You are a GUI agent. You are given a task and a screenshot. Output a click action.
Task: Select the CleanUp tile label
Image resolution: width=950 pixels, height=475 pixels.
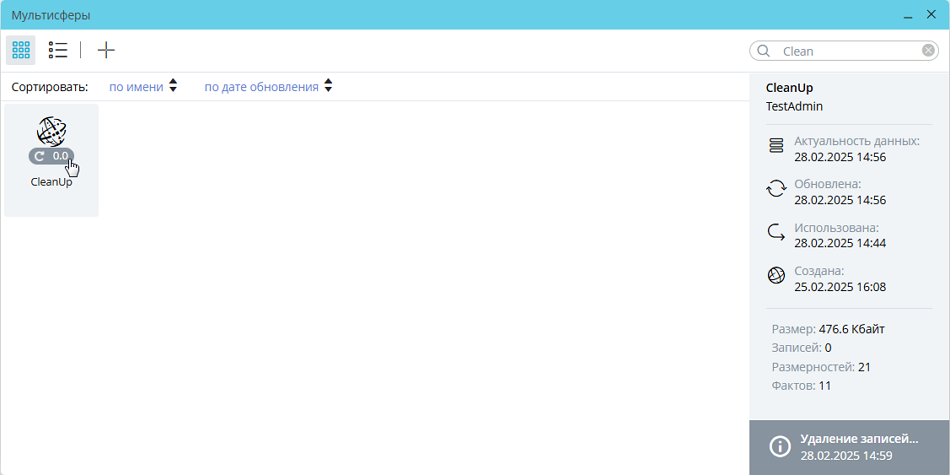(51, 182)
